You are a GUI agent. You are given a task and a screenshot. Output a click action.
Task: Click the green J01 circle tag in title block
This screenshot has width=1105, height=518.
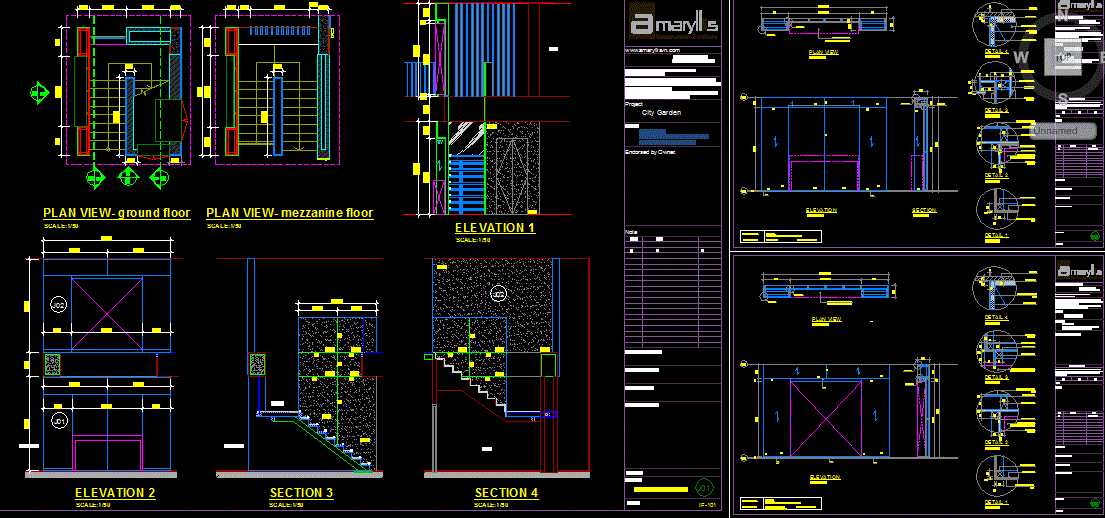click(x=704, y=488)
